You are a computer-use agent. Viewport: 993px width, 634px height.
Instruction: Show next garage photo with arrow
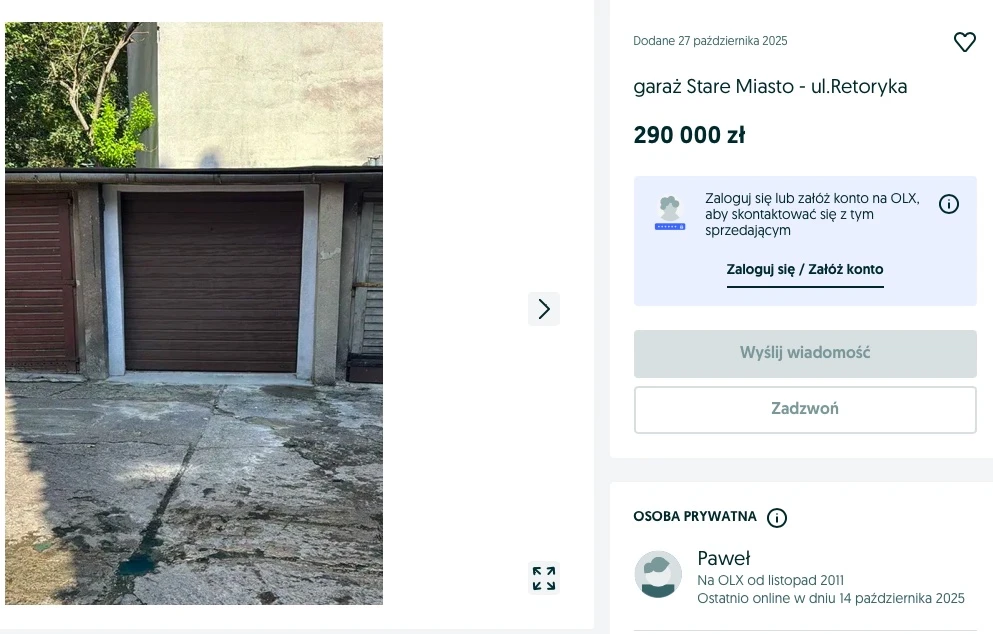click(544, 309)
